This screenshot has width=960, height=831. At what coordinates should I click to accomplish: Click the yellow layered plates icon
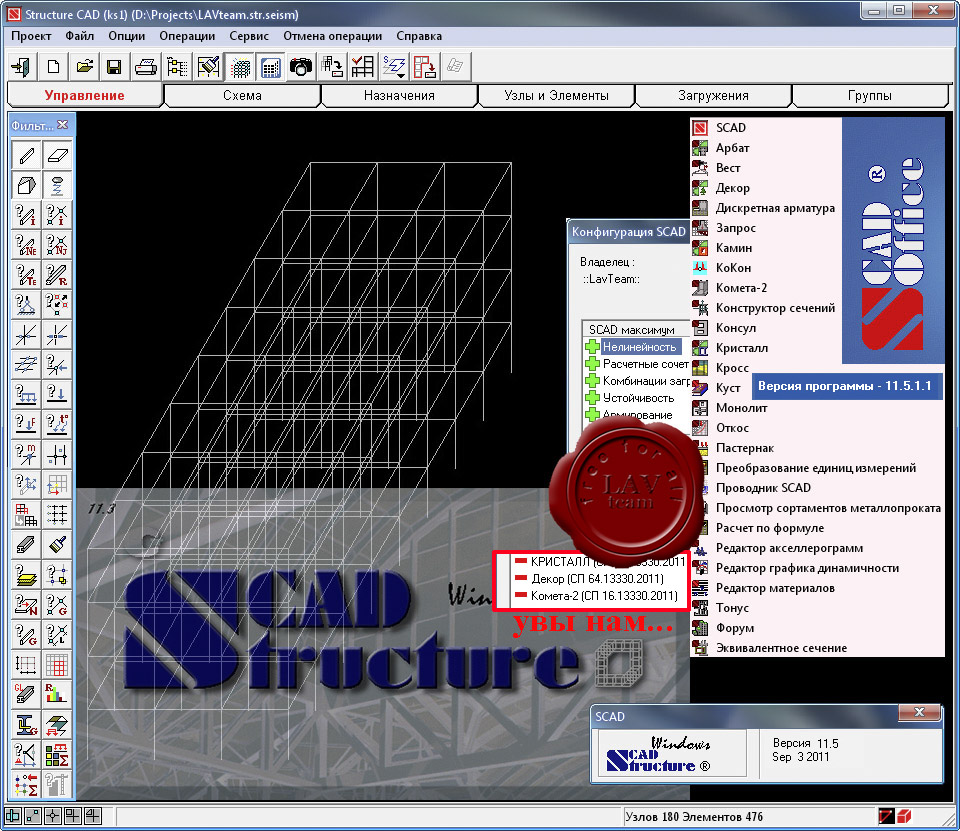pyautogui.click(x=26, y=574)
